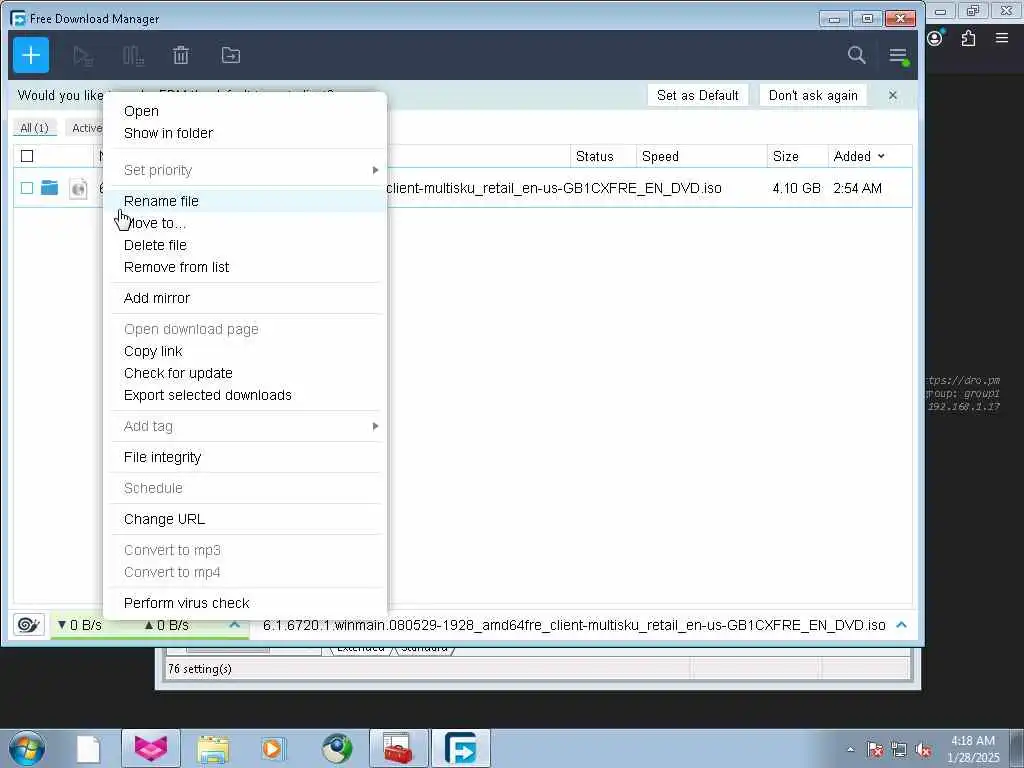Screen dimensions: 1024x768
Task: Expand the speed panel chevron next to 0 B/s
Action: tap(234, 625)
